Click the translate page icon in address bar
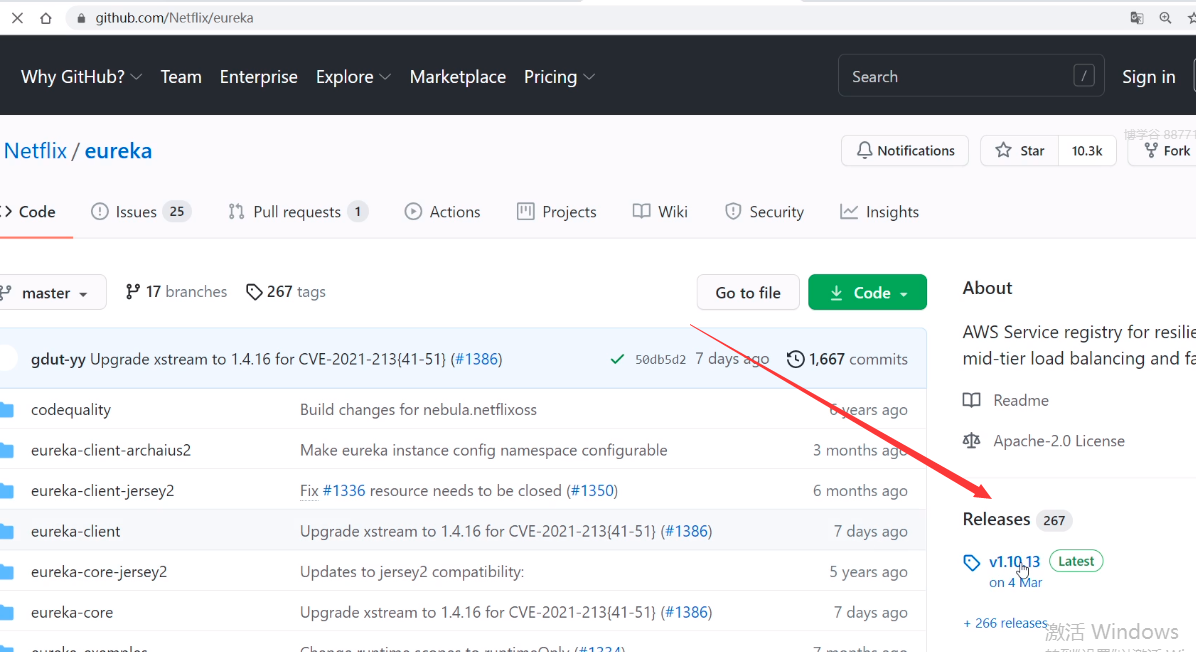Image resolution: width=1196 pixels, height=652 pixels. (1137, 18)
